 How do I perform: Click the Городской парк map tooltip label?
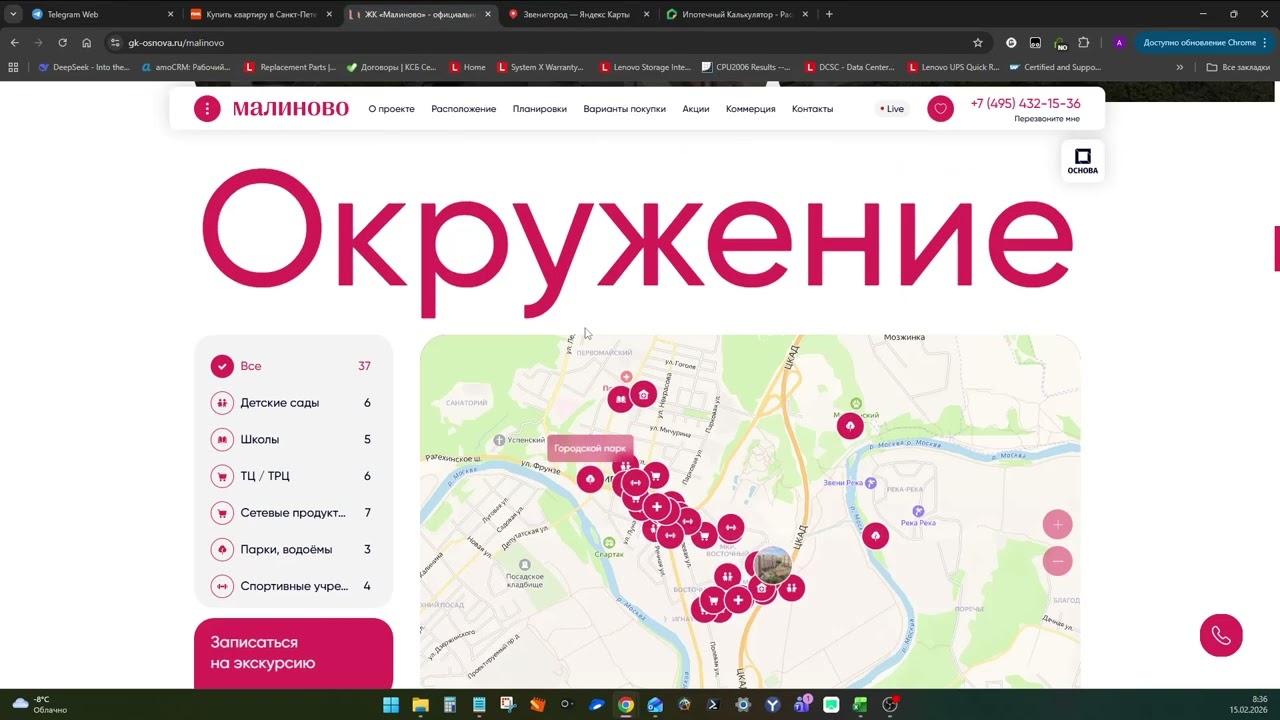590,448
